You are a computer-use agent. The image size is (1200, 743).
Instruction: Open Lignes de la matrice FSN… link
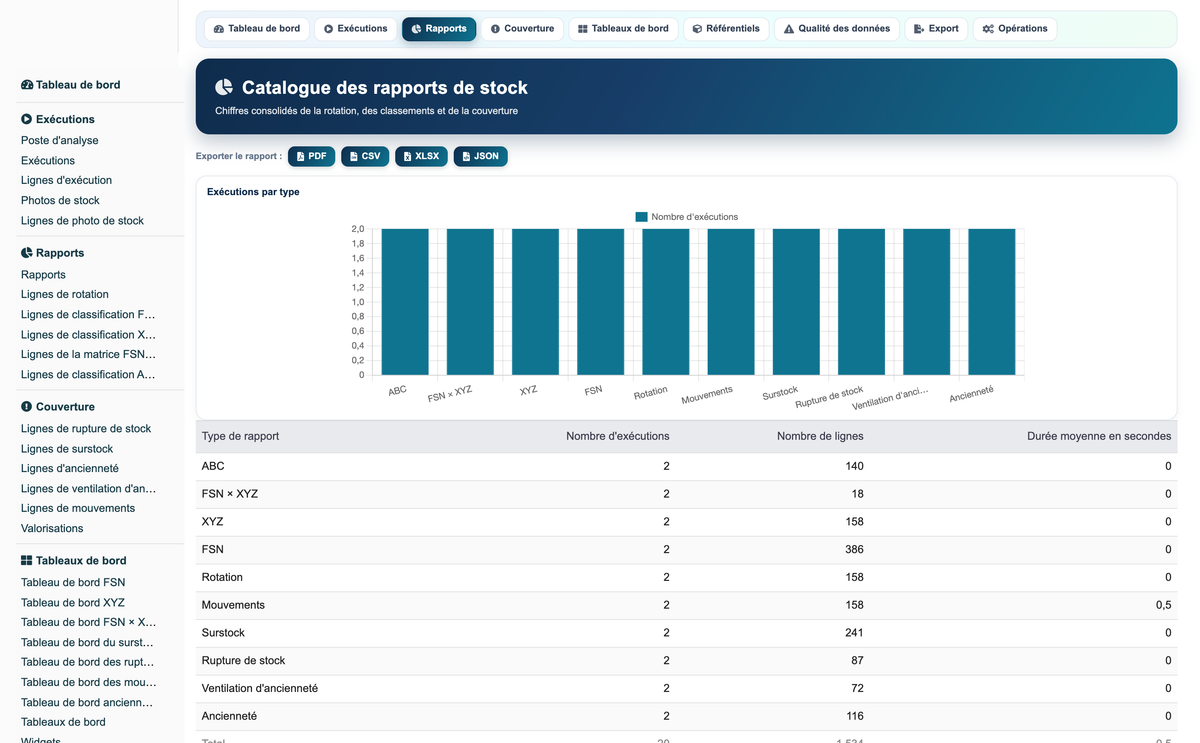[x=88, y=355]
